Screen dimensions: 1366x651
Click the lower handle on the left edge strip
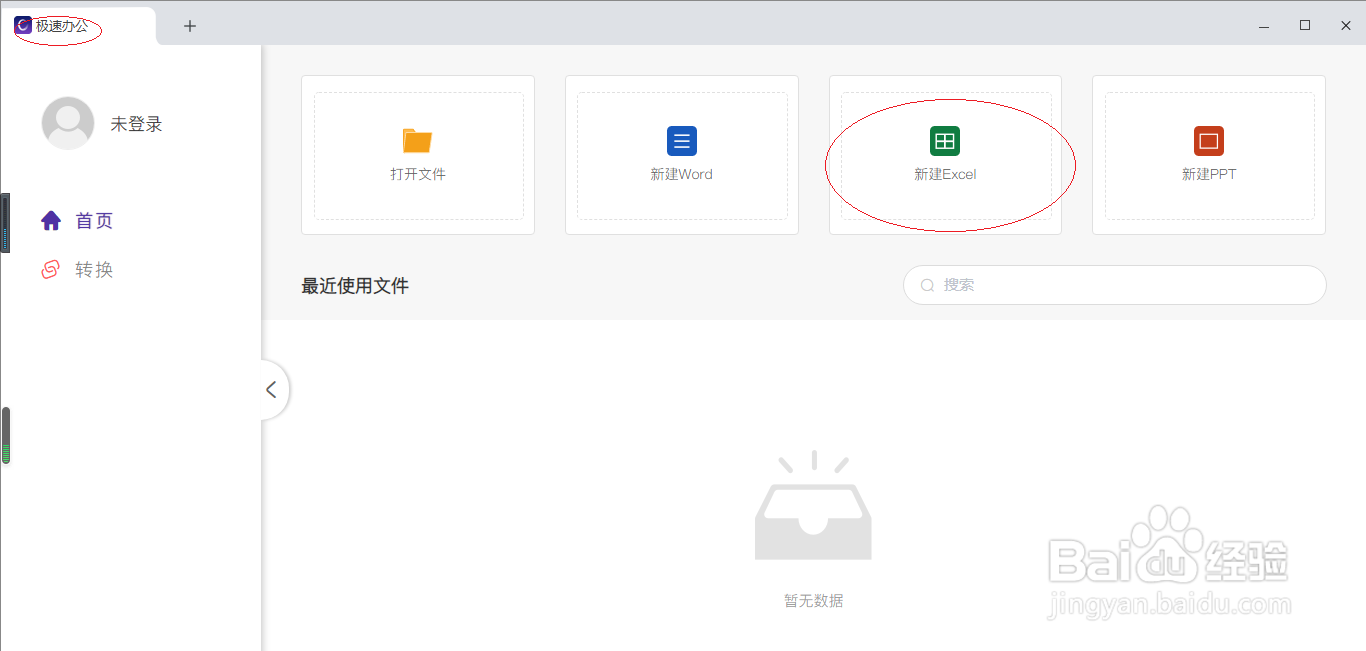pyautogui.click(x=5, y=437)
